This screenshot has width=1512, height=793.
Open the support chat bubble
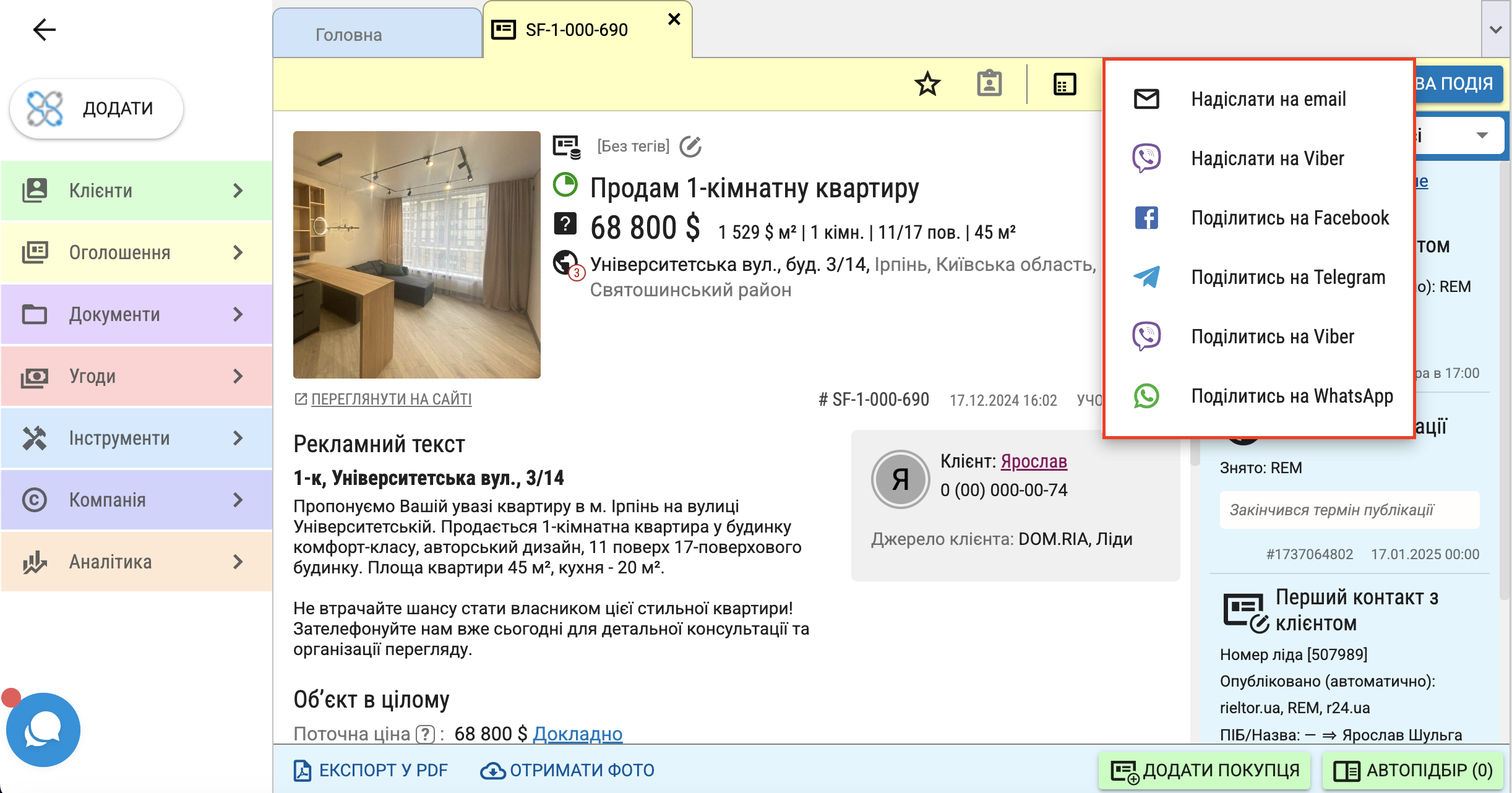pyautogui.click(x=43, y=730)
